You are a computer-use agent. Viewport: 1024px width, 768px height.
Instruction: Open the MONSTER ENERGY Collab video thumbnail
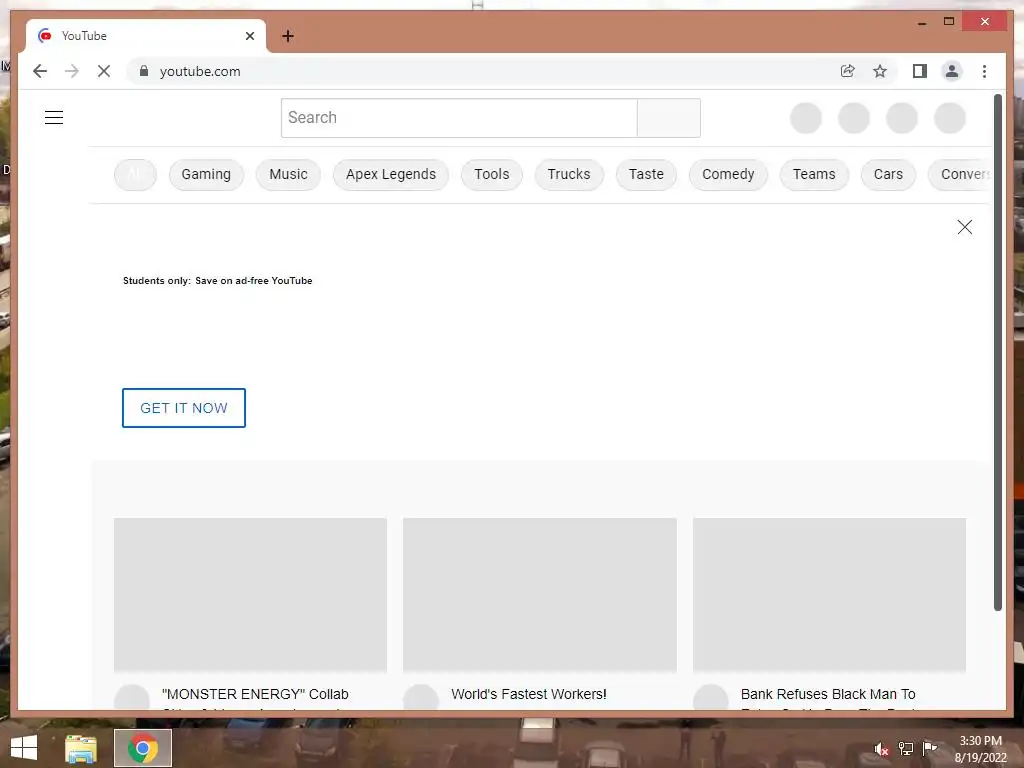[x=250, y=595]
